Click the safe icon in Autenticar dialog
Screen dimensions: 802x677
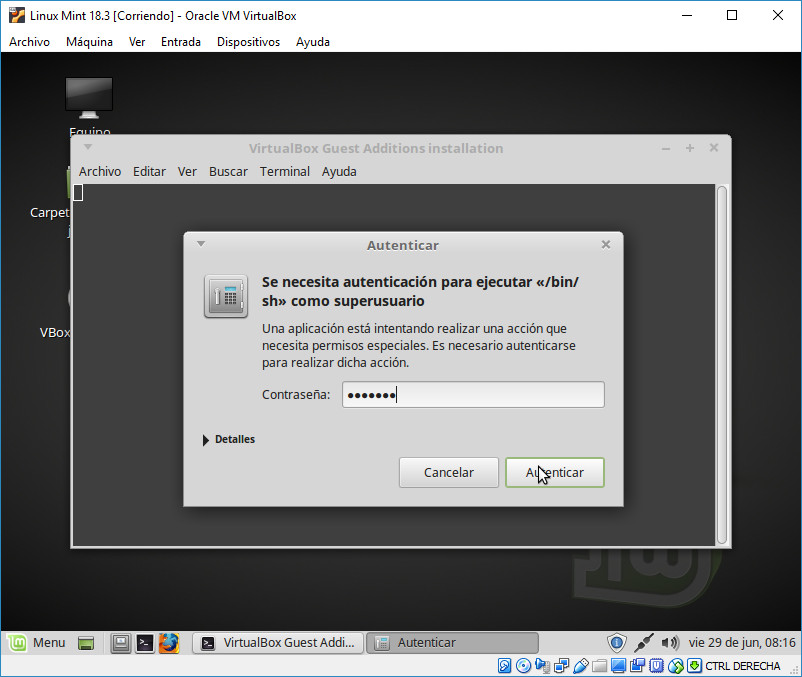(x=226, y=296)
